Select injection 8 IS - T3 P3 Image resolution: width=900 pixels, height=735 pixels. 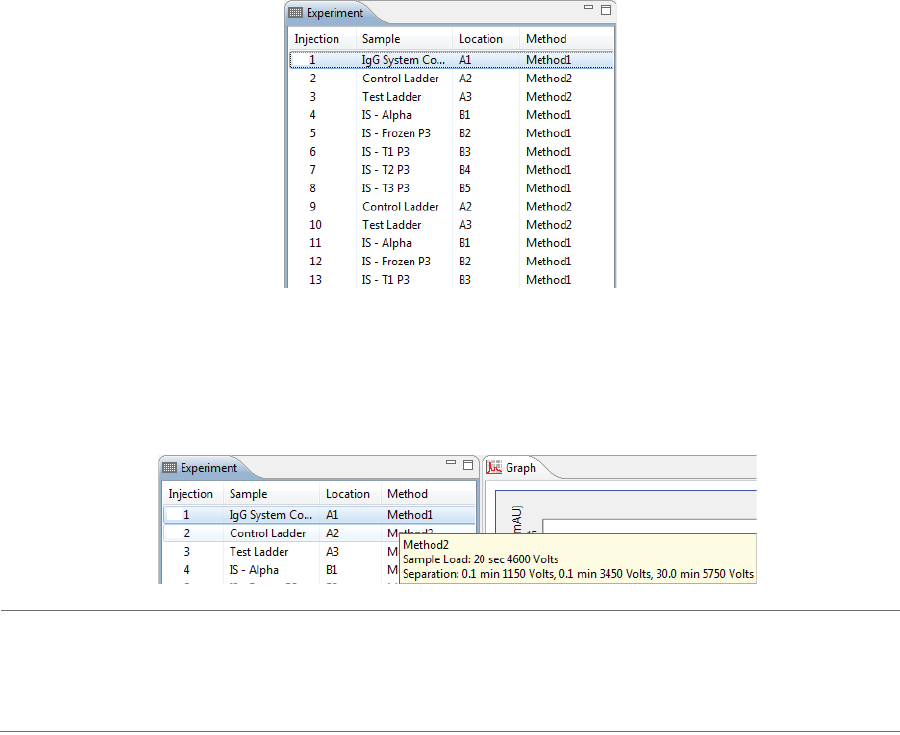pyautogui.click(x=451, y=188)
